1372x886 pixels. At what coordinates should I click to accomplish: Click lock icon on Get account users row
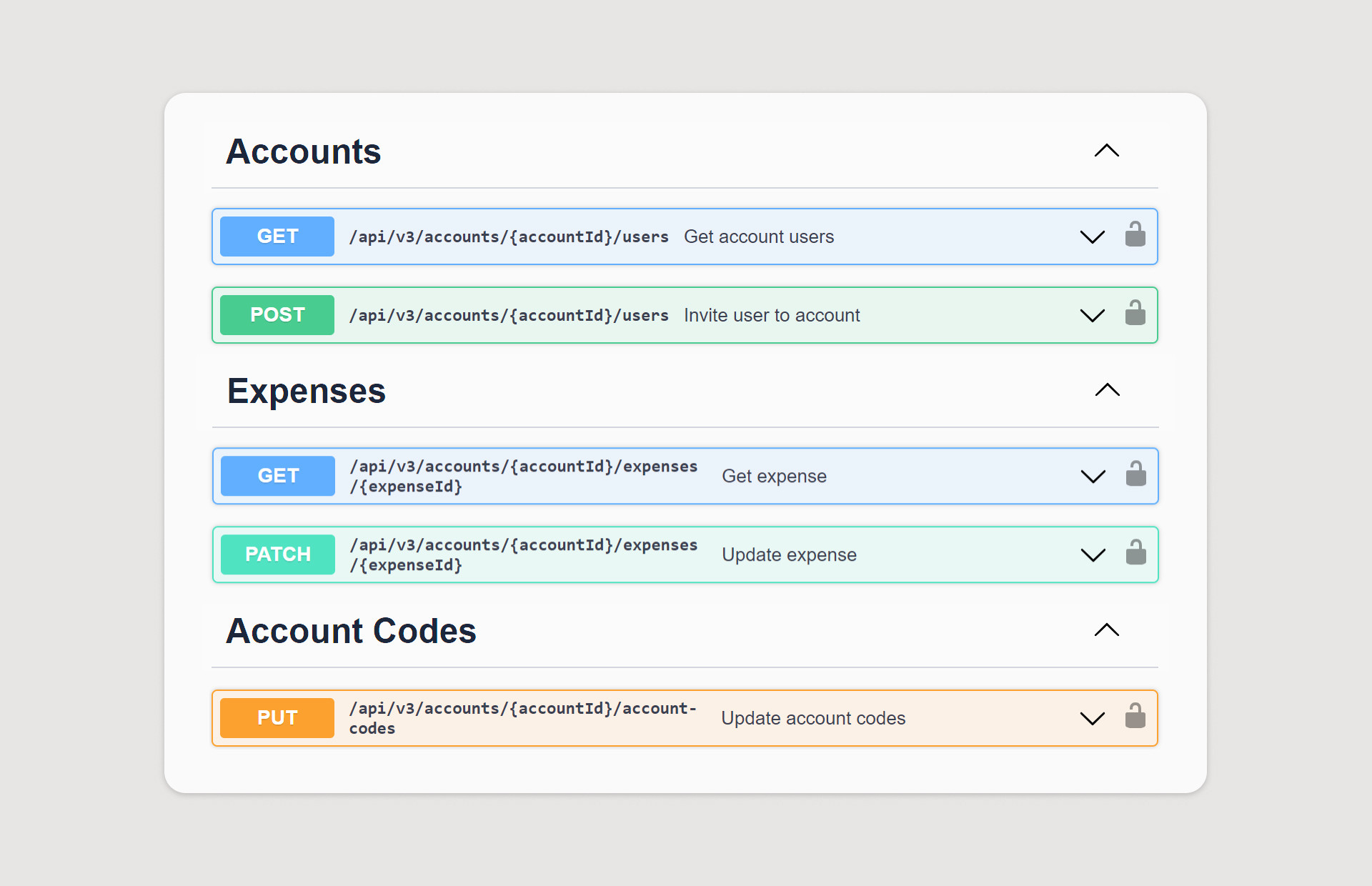(1135, 234)
